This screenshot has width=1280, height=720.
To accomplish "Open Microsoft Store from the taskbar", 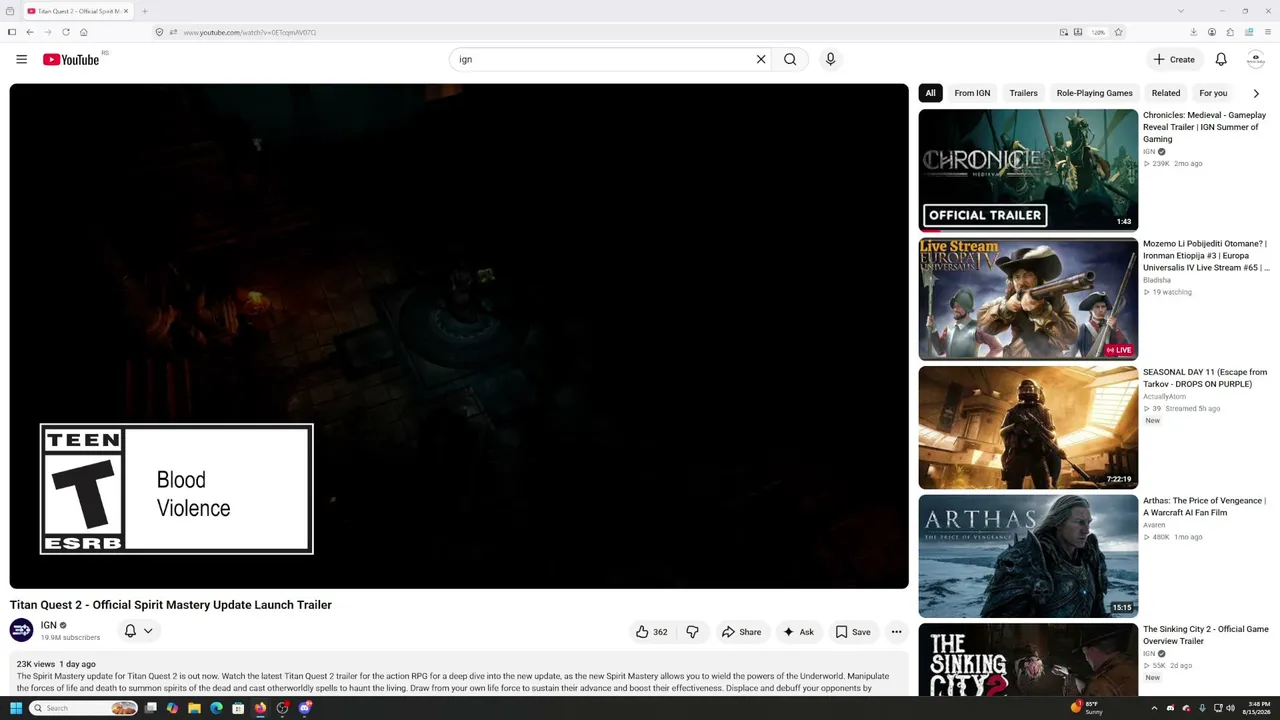I will point(238,708).
